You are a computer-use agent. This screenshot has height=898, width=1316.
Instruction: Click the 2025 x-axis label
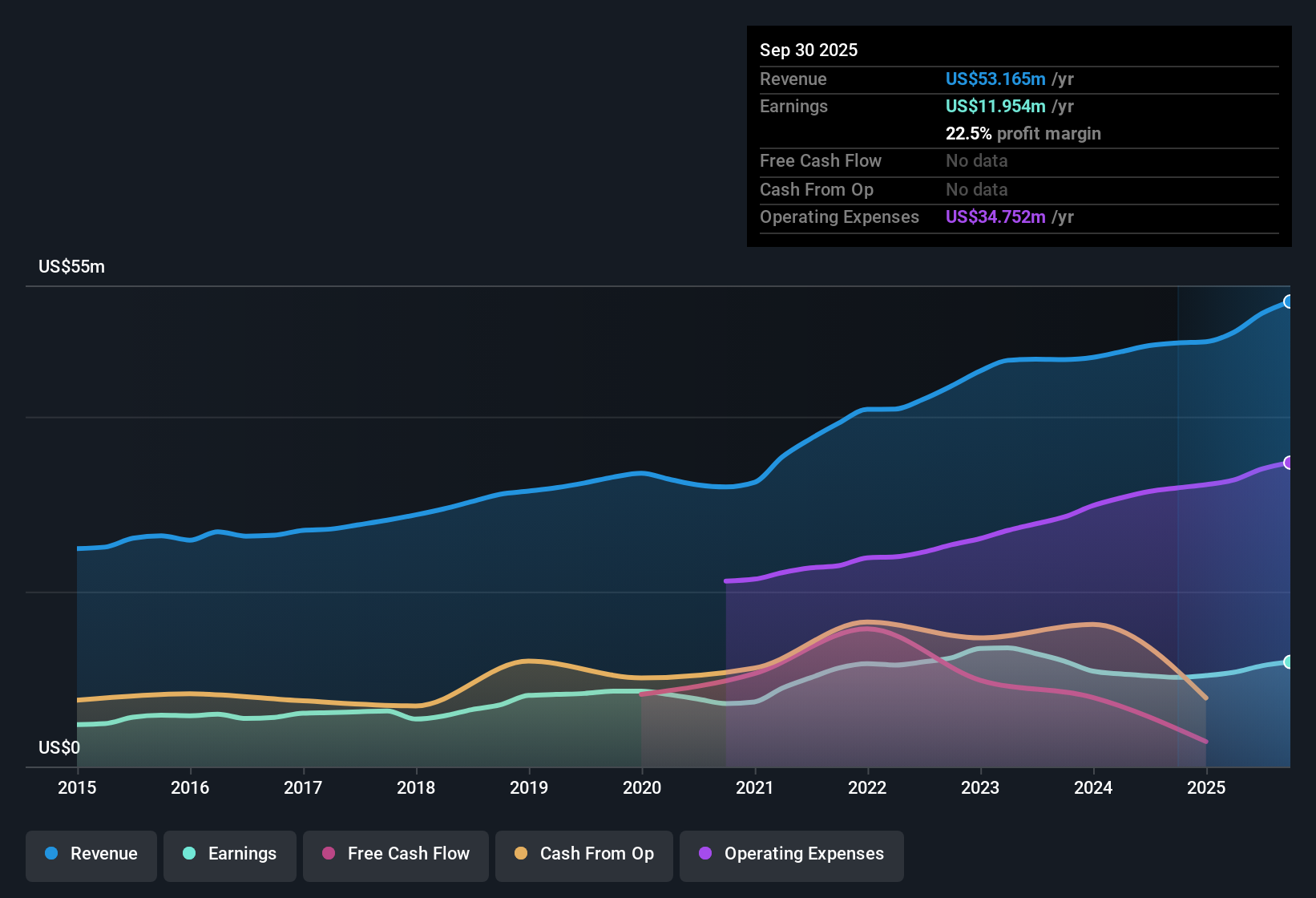[1206, 787]
